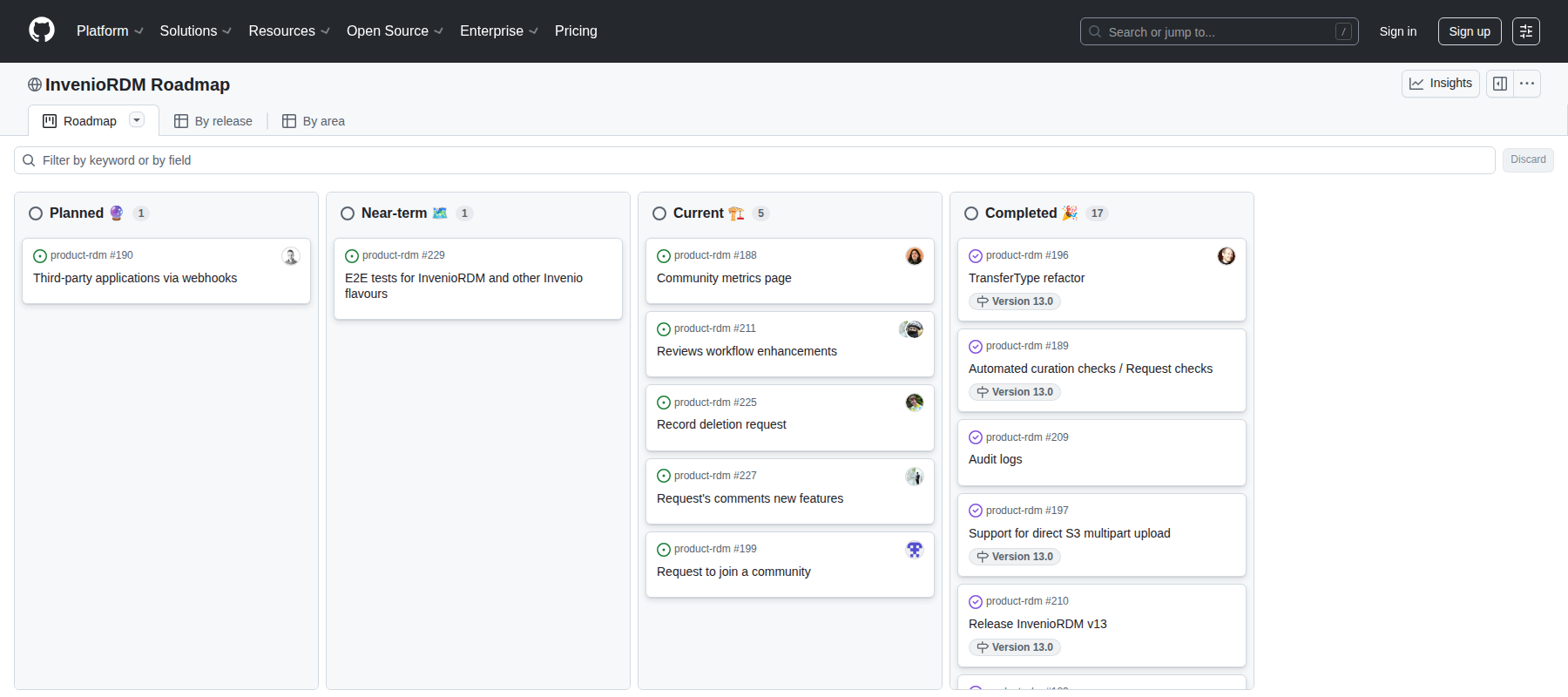Expand the Enterprise menu
The height and width of the screenshot is (697, 1568).
[499, 31]
